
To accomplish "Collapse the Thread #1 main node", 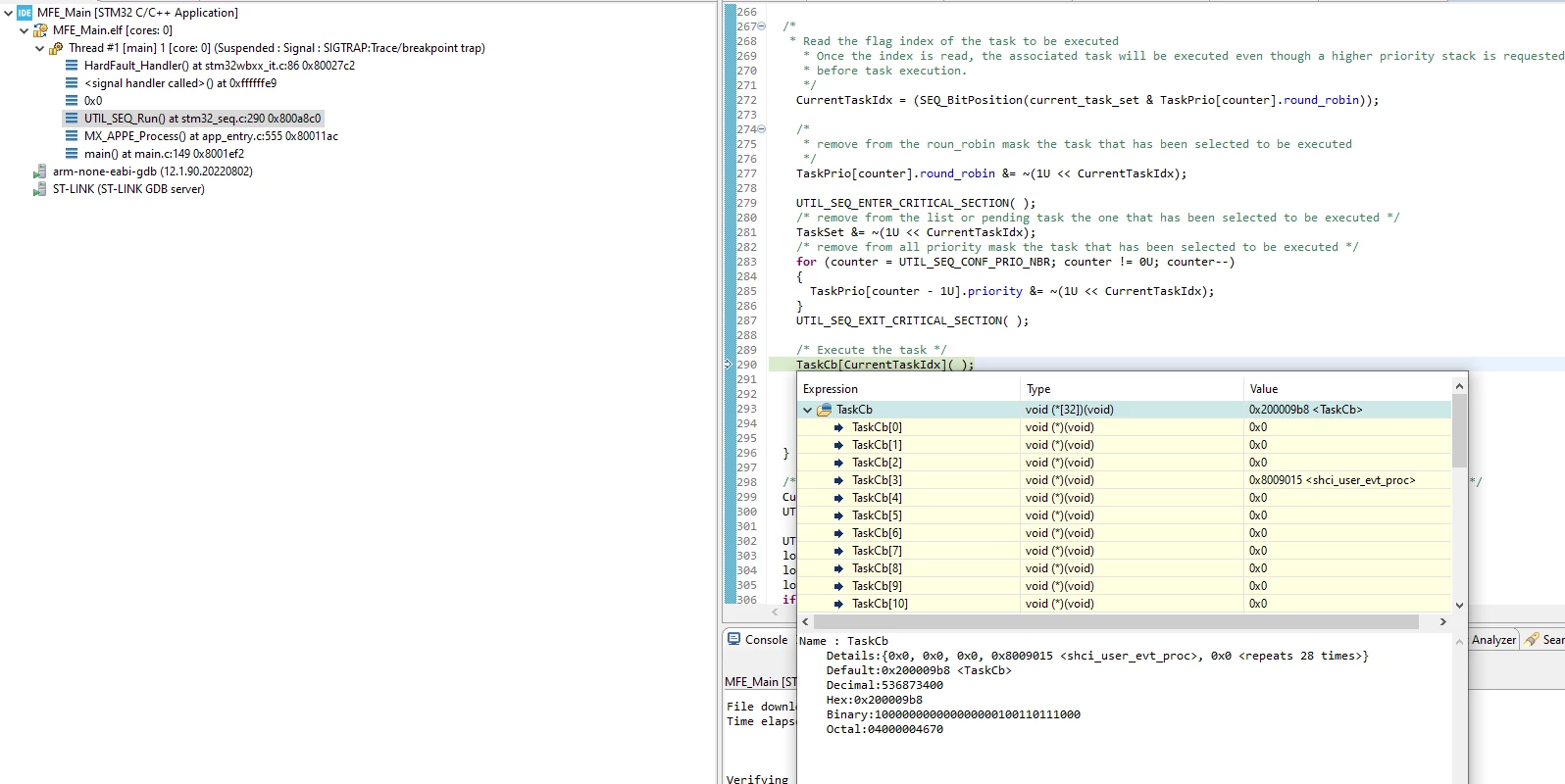I will (39, 48).
